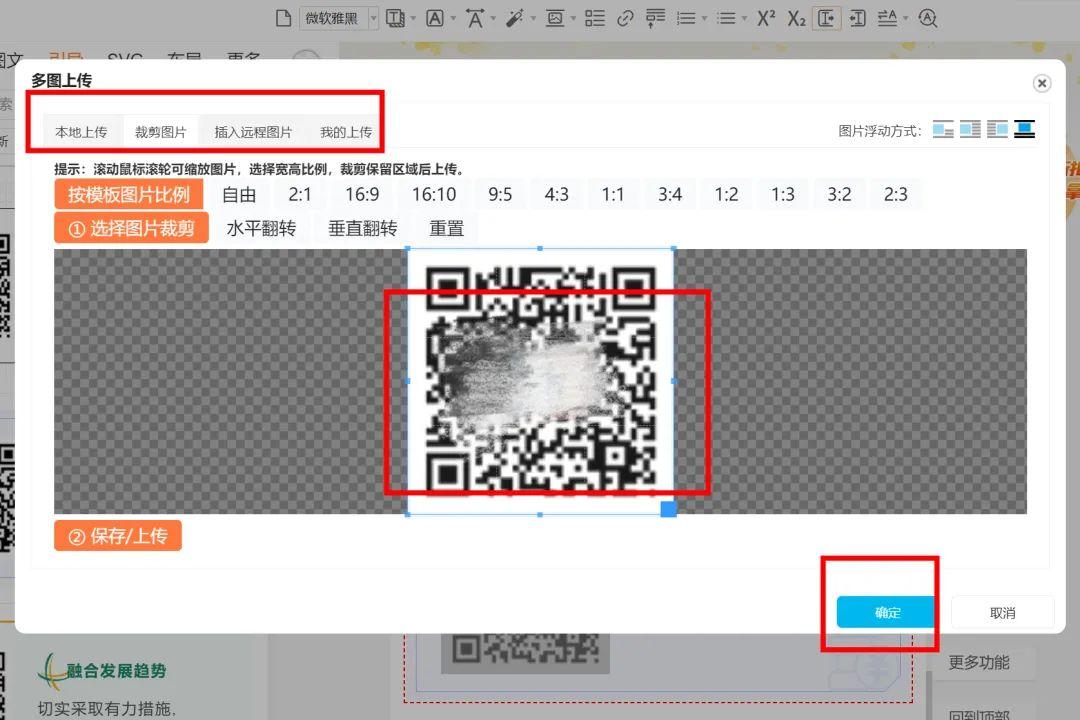The height and width of the screenshot is (720, 1080).
Task: Click the ② 保存/上传 button
Action: click(x=118, y=535)
